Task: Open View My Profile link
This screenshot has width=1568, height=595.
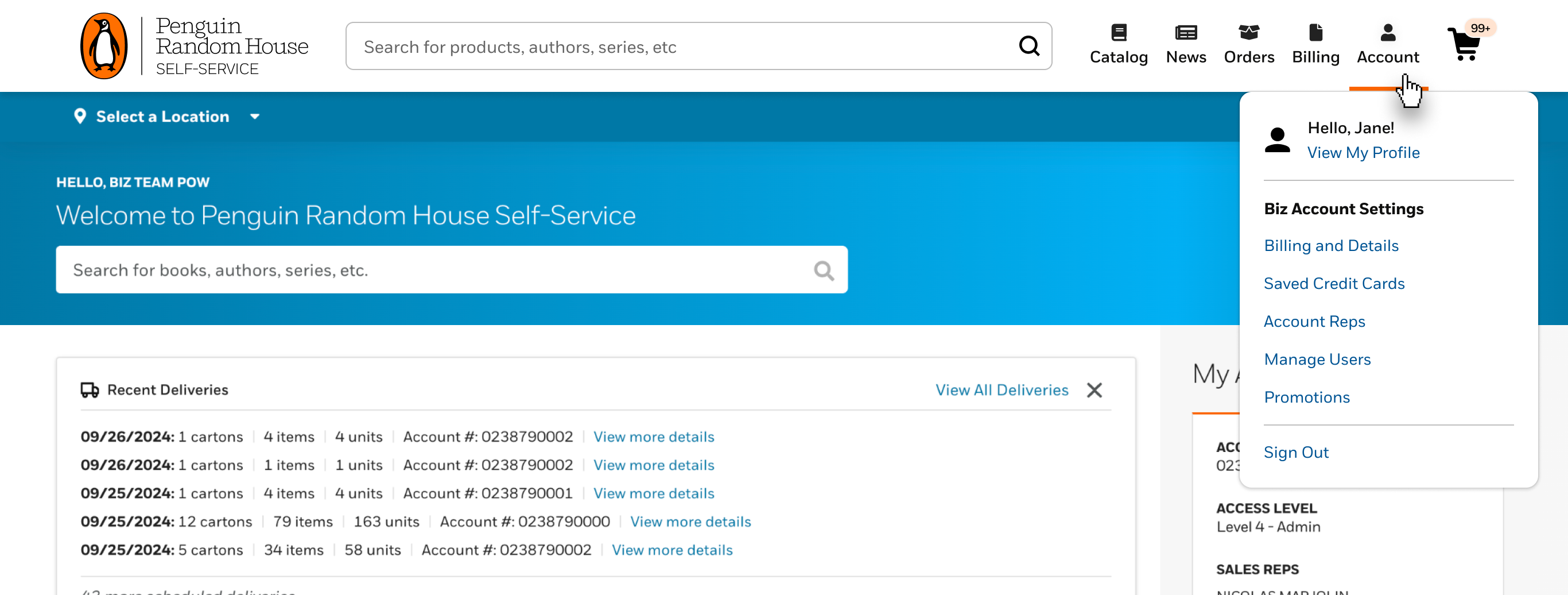Action: [1363, 153]
